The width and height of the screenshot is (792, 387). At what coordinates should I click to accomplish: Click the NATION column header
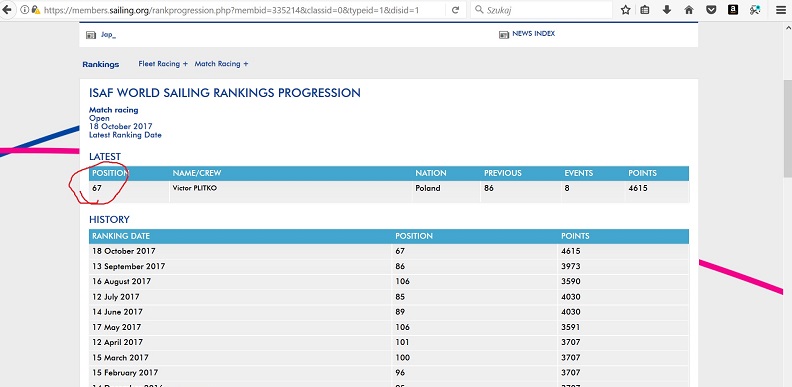pos(431,173)
